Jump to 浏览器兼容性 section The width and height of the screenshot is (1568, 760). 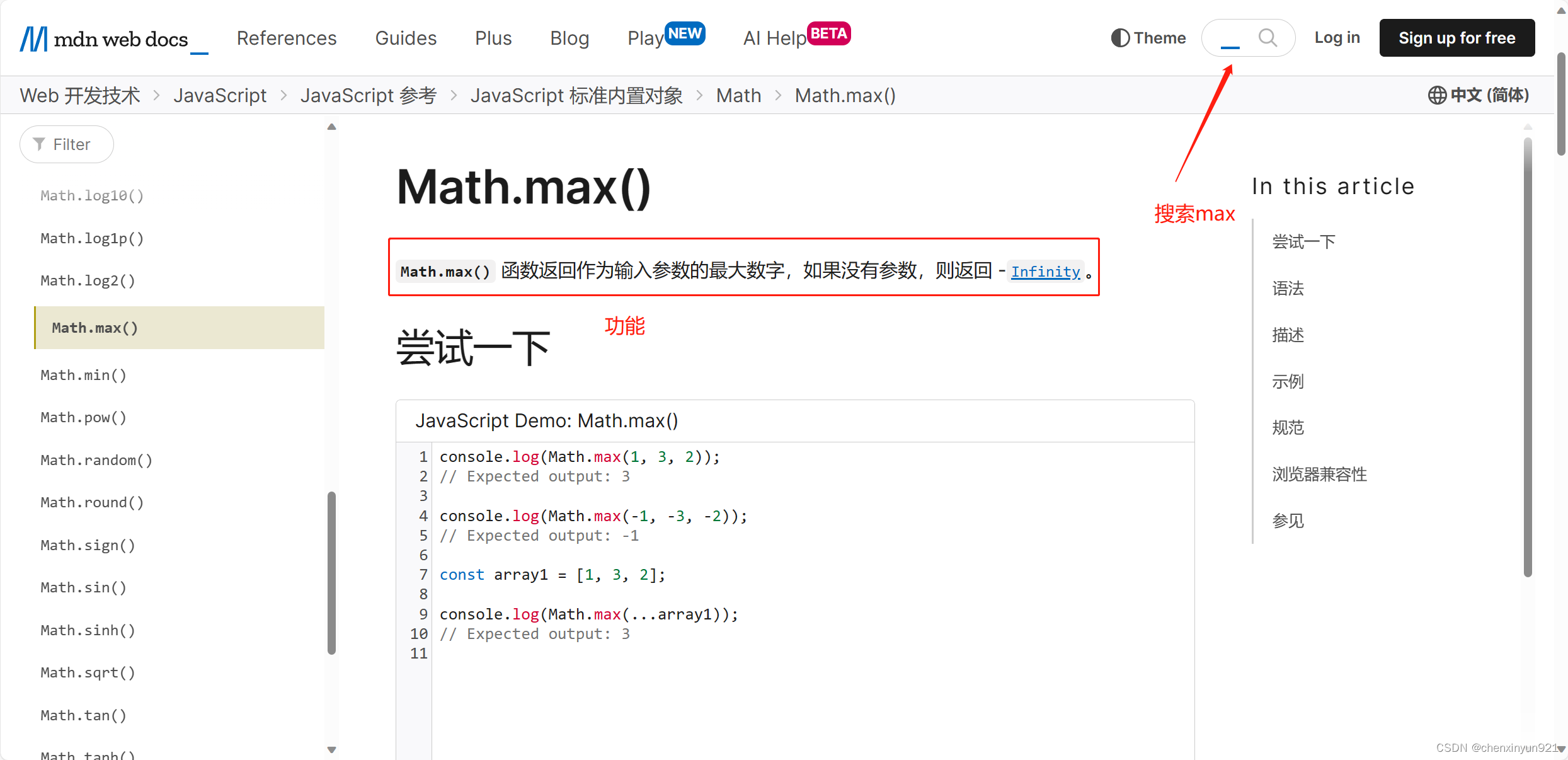click(x=1319, y=475)
